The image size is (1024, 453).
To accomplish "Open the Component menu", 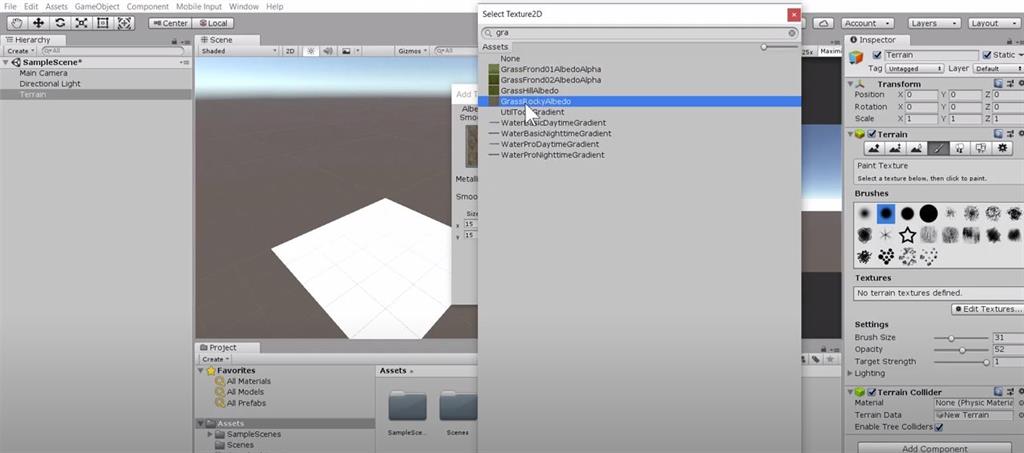I will coord(148,7).
